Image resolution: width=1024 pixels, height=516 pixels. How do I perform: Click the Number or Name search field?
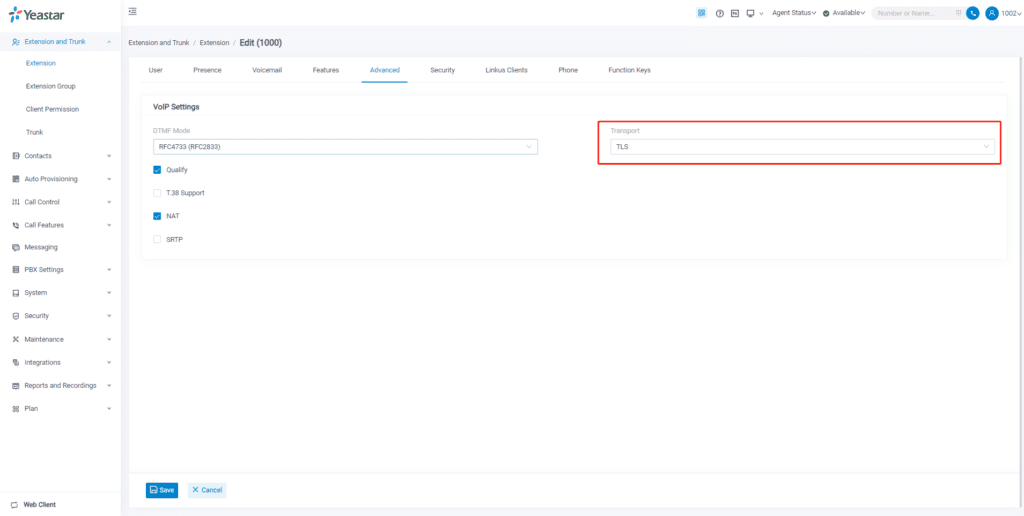click(912, 13)
